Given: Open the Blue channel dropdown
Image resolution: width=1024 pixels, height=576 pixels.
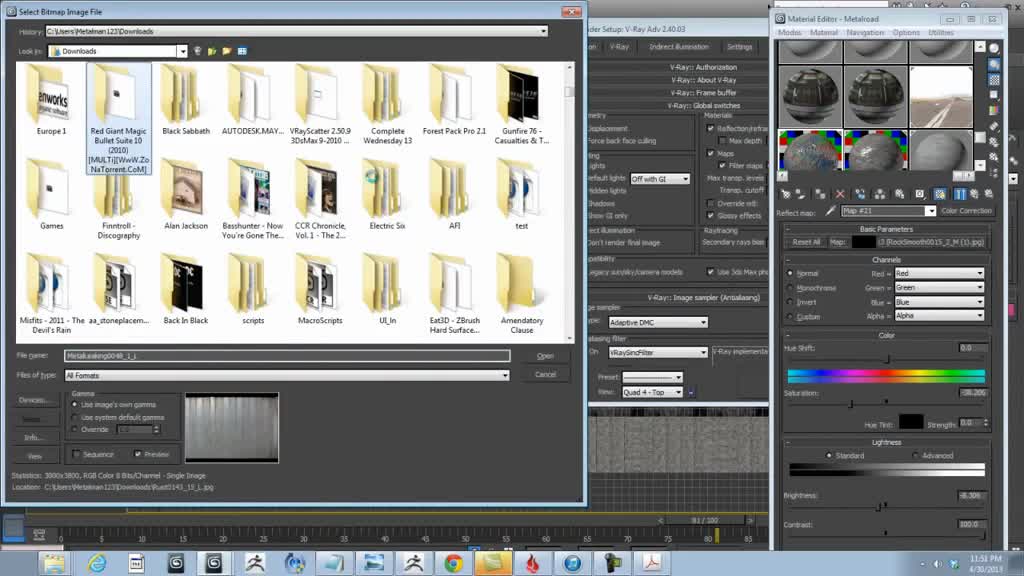Looking at the screenshot, I should tap(979, 302).
